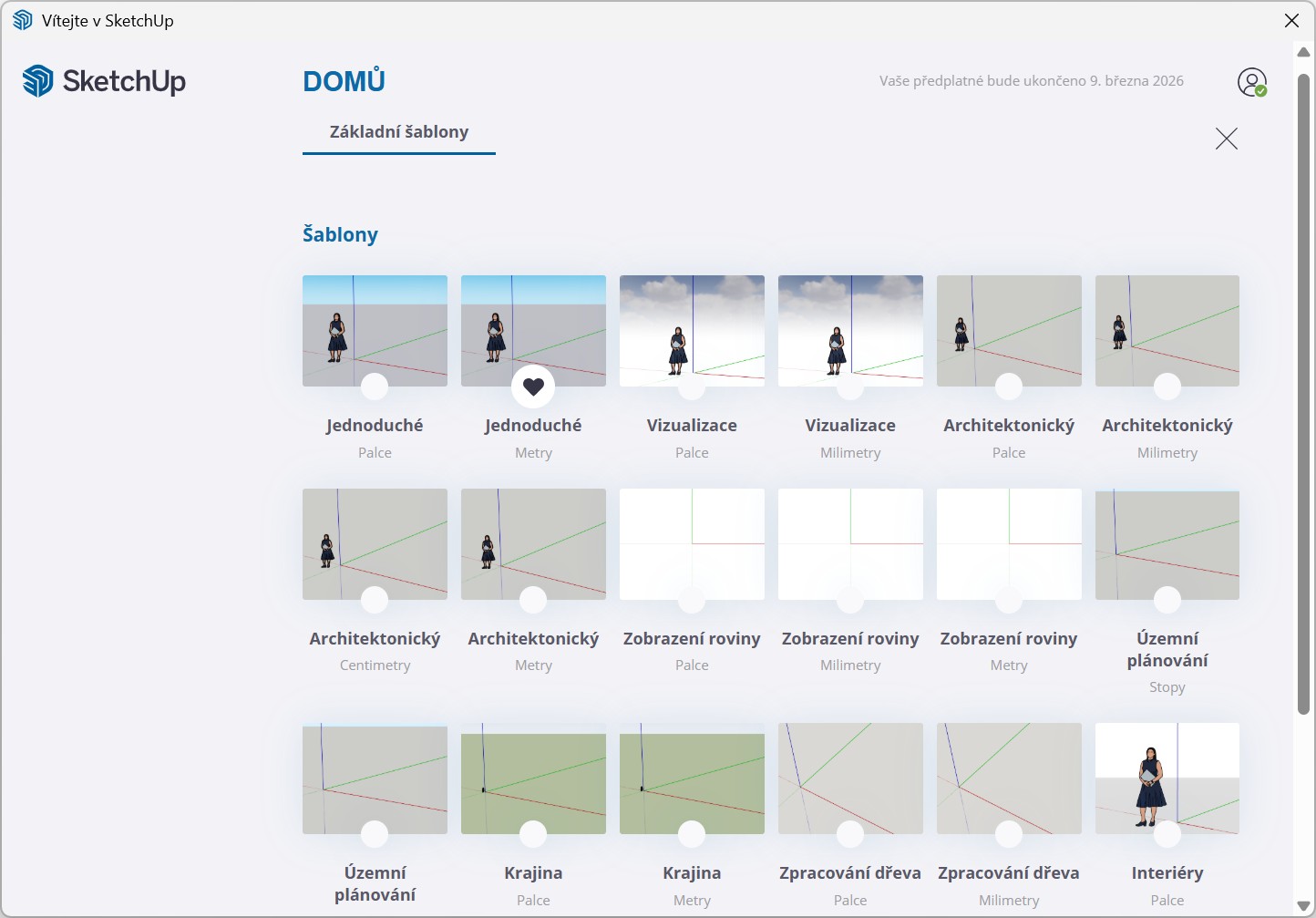Close the templates panel with the X icon
Image resolution: width=1316 pixels, height=918 pixels.
[x=1226, y=139]
